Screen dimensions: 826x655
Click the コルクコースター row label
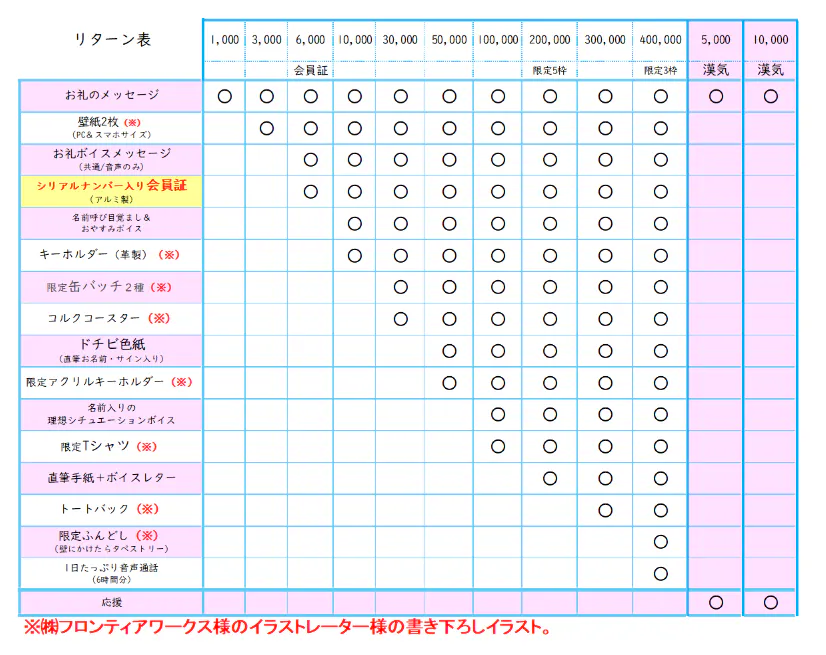click(111, 318)
